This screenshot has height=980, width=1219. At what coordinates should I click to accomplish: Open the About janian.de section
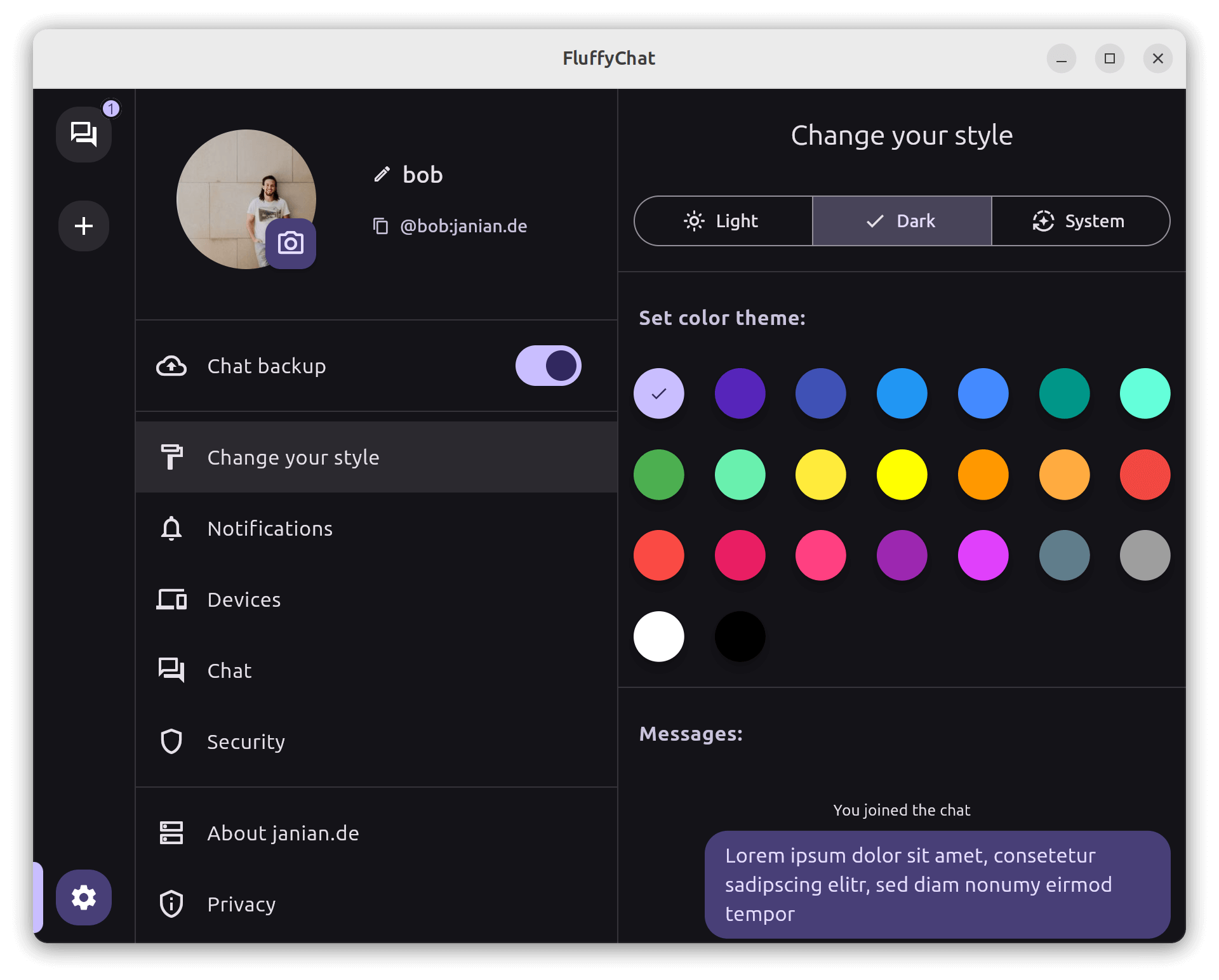coord(283,833)
